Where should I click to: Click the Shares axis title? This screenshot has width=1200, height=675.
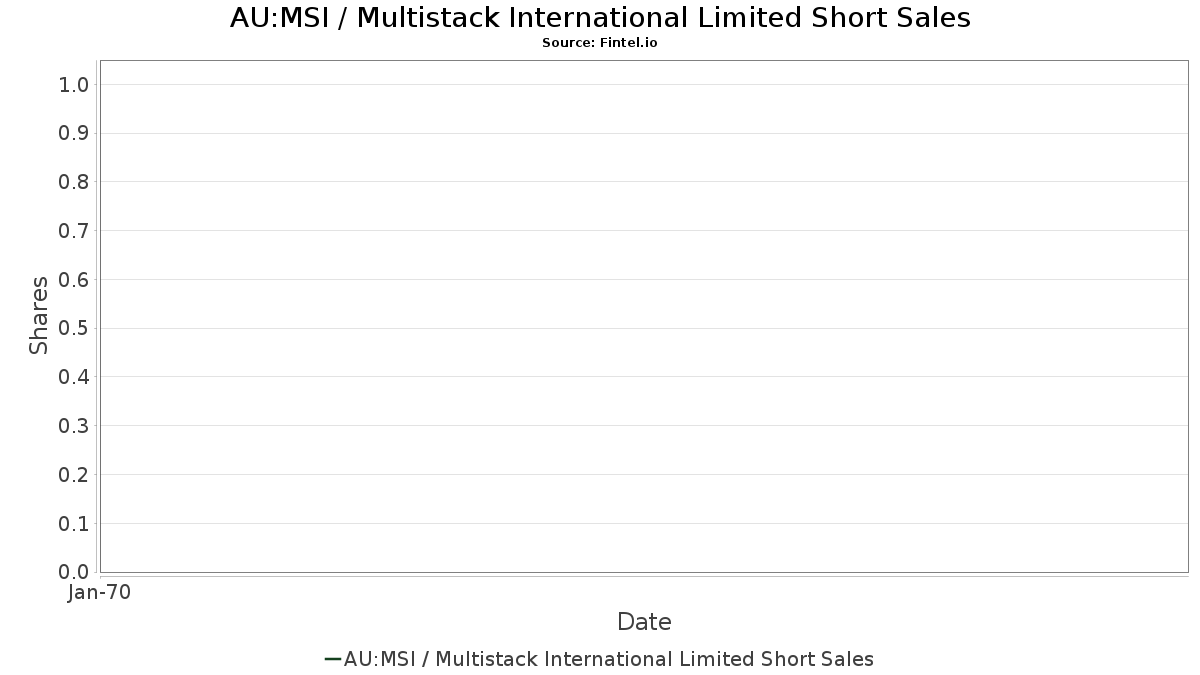coord(39,316)
